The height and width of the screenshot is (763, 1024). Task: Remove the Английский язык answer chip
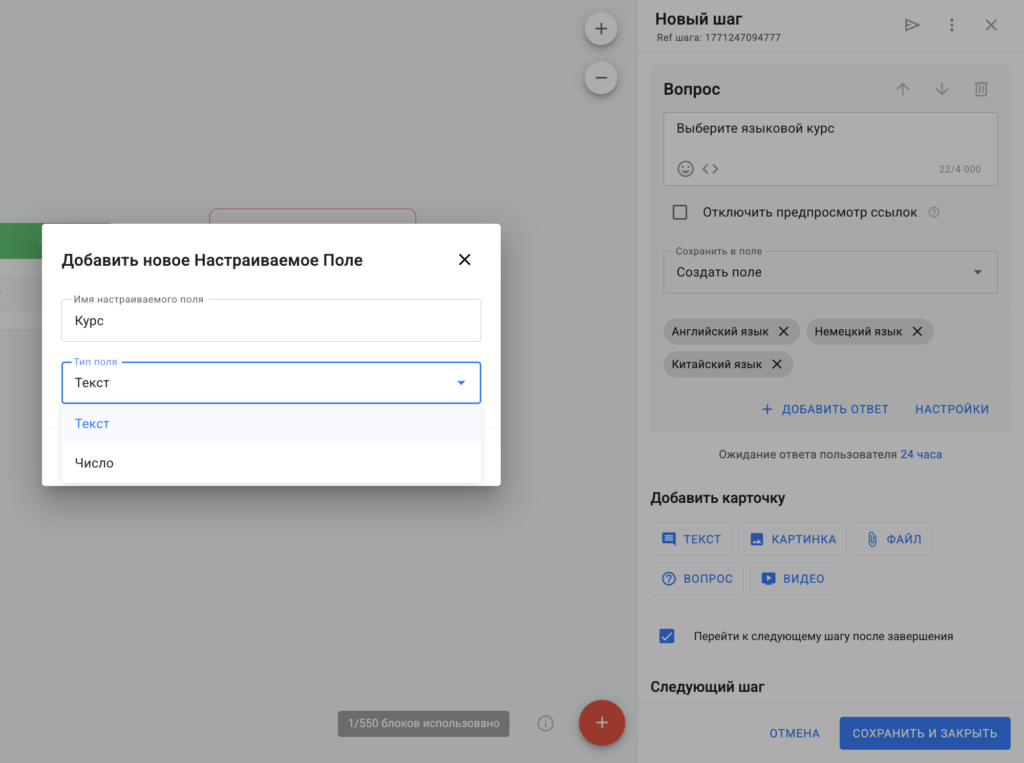784,331
